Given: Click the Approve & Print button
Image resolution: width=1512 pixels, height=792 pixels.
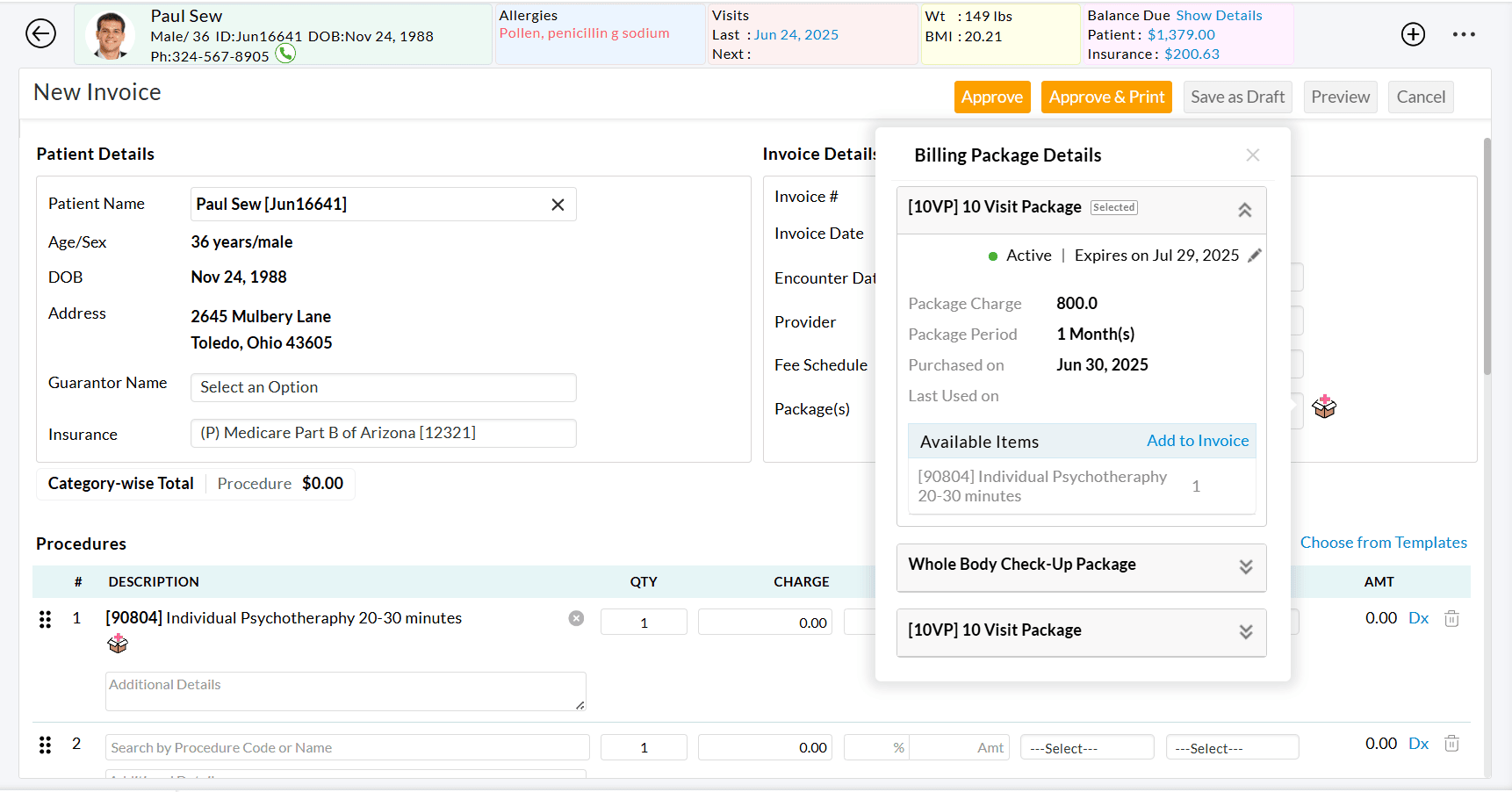Looking at the screenshot, I should tap(1106, 97).
